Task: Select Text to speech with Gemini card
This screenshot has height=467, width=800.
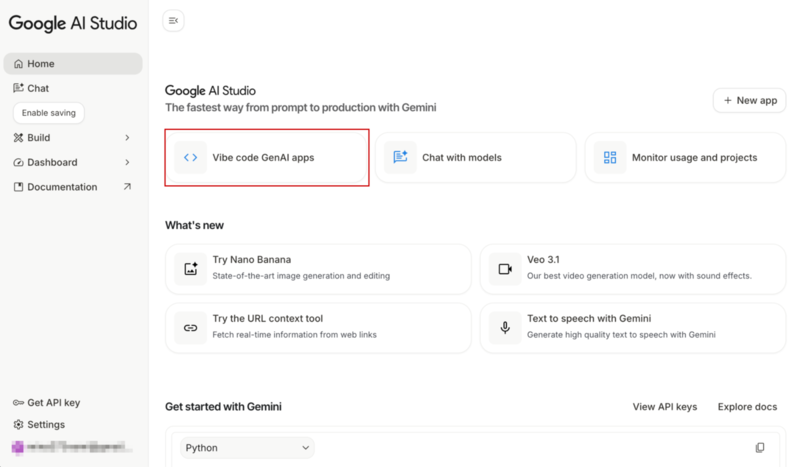Action: (633, 328)
